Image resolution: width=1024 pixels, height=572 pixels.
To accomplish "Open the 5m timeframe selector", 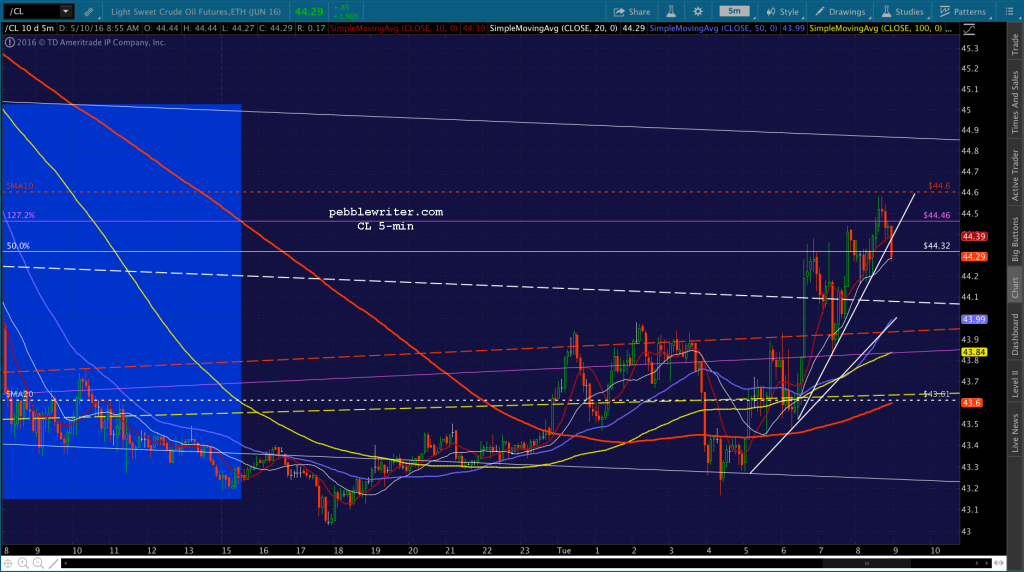I will 735,11.
